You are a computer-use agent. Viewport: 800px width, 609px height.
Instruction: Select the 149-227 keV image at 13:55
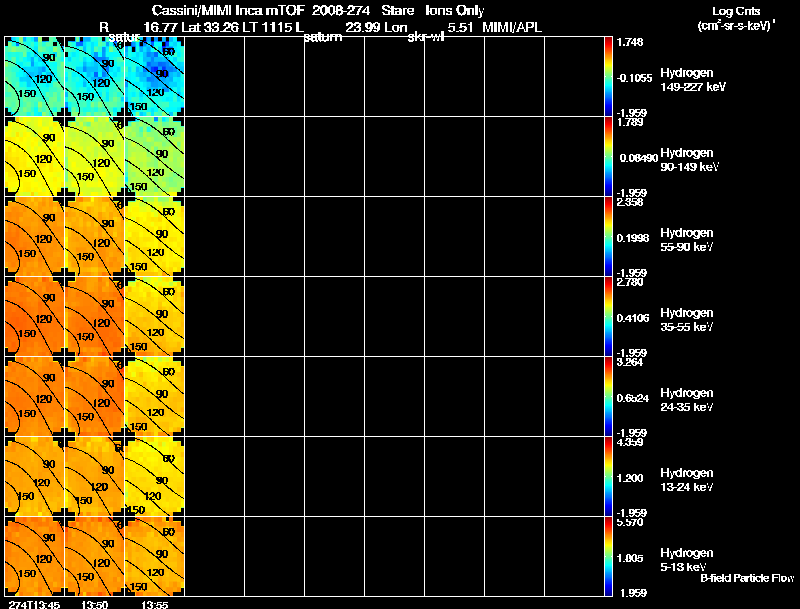pos(155,77)
